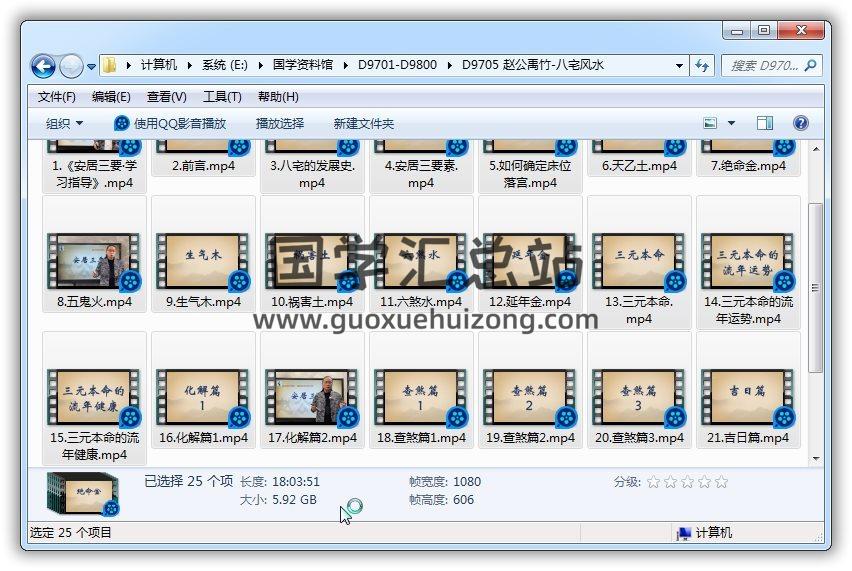
Task: Click the 播放选择 toolbar button
Action: [x=280, y=124]
